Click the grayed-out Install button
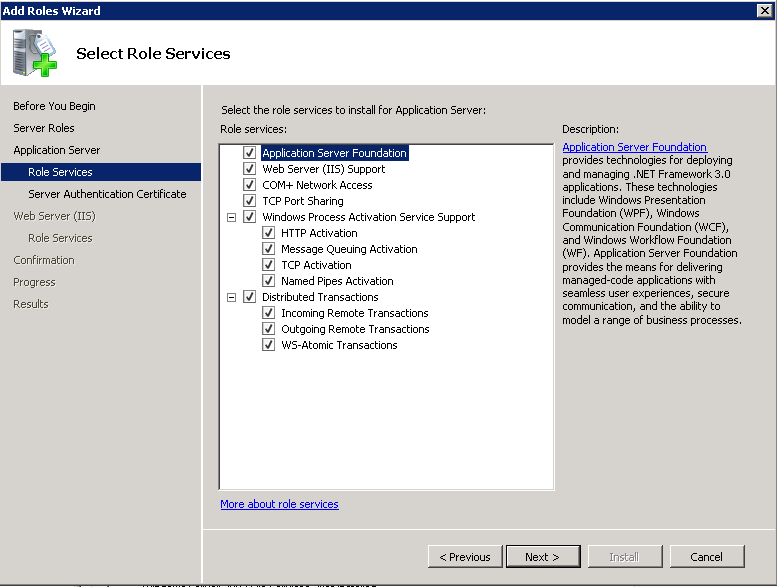 pos(625,557)
